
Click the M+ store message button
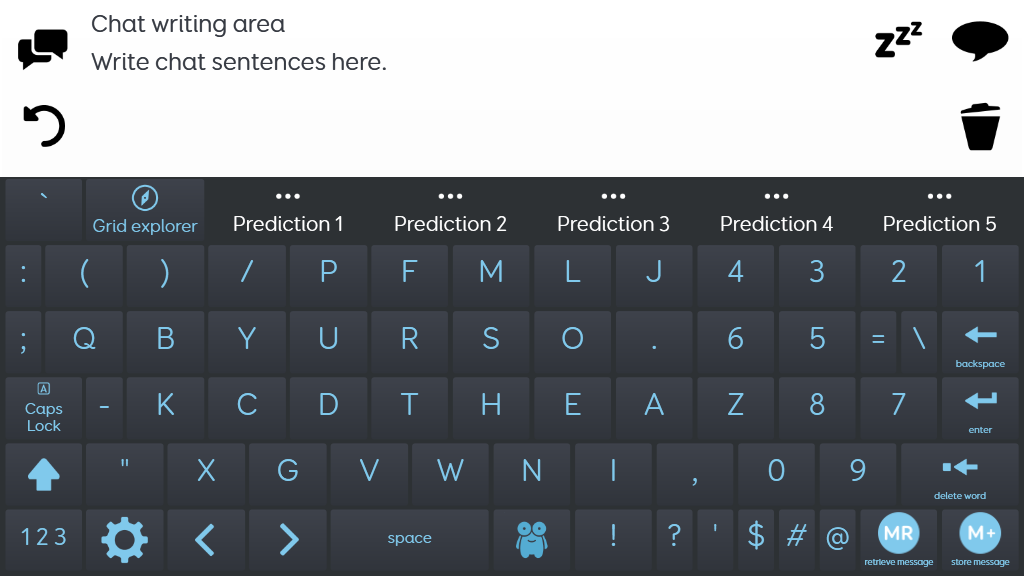pos(980,539)
